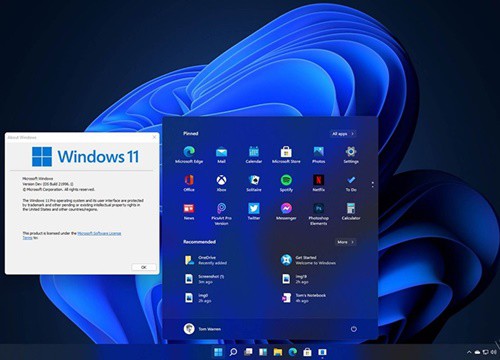The height and width of the screenshot is (360, 500).
Task: Open the Photos app
Action: click(318, 155)
